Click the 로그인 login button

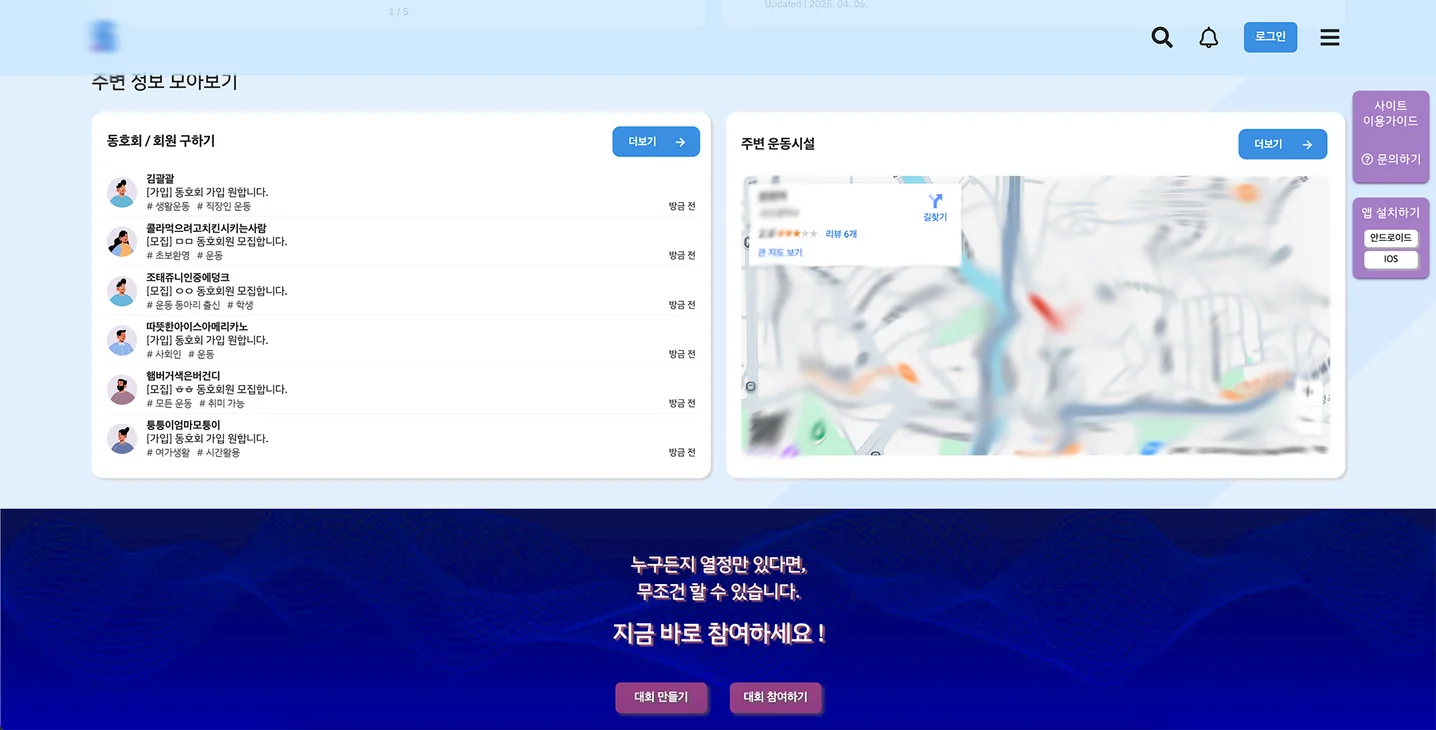[1270, 37]
